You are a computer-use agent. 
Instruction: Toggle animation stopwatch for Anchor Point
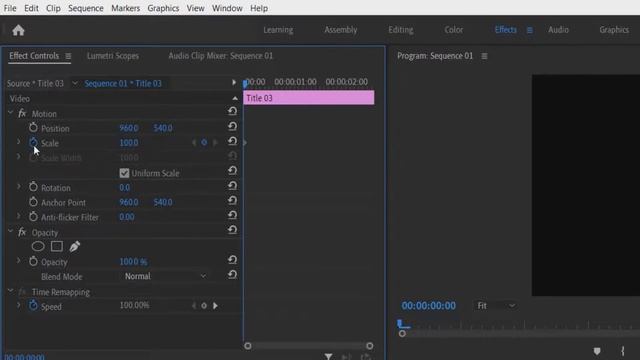point(33,202)
